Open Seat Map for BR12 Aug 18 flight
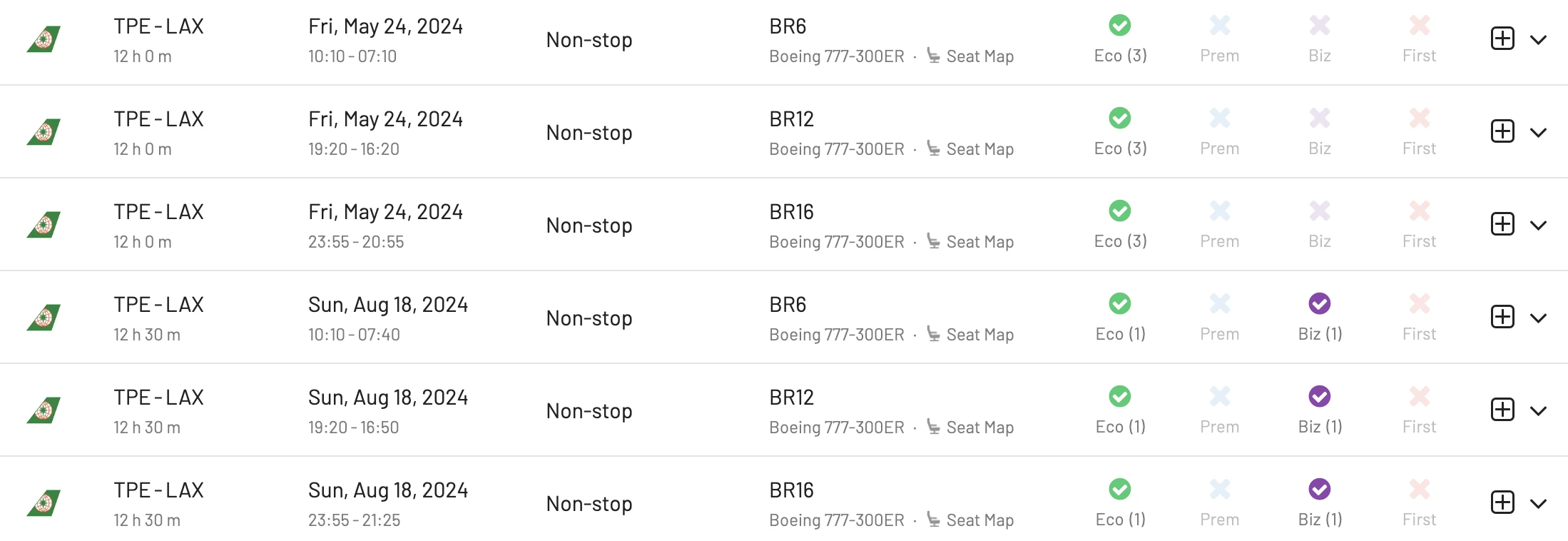Screen dimensions: 1568x541 pos(970,428)
